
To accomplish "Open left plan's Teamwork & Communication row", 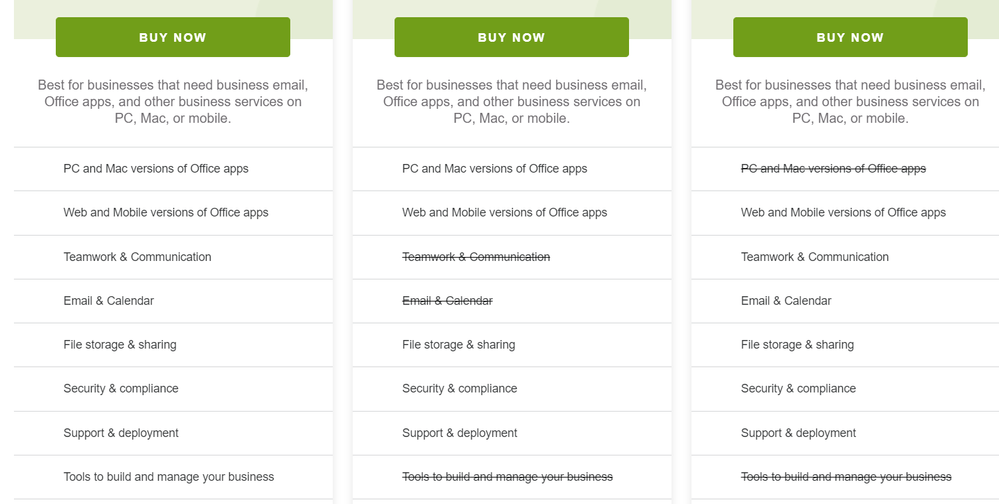I will 137,257.
